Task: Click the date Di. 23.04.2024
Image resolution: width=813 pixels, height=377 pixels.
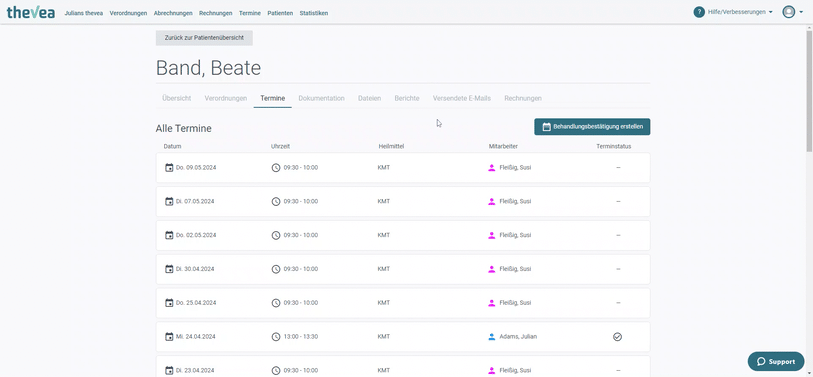Action: pos(195,370)
